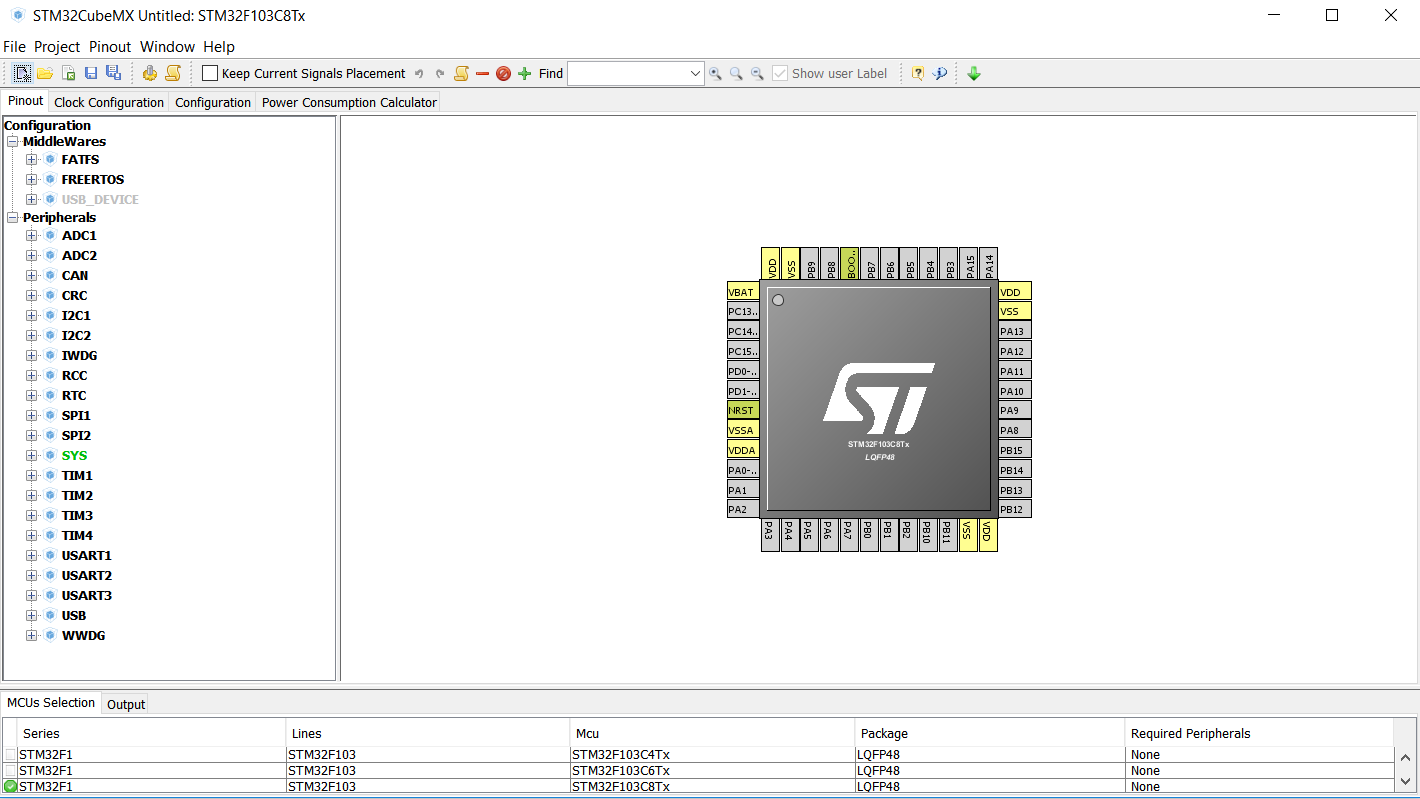
Task: Click pin PA9 on the chip diagram
Action: click(1013, 410)
